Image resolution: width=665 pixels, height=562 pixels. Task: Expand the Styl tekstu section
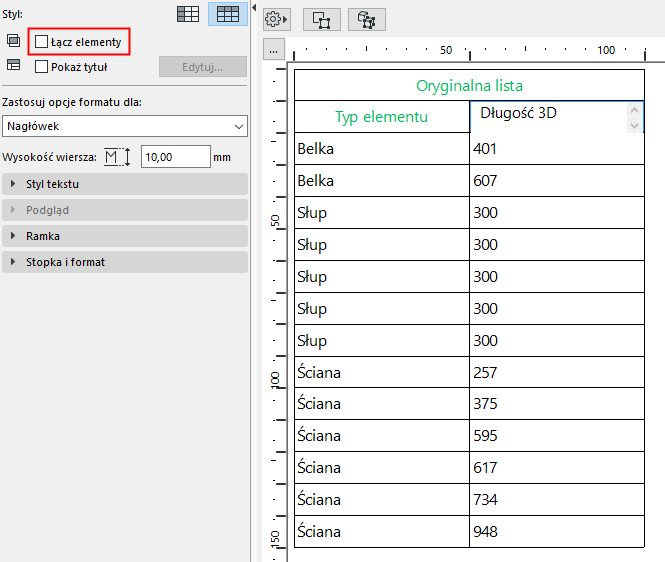pos(125,184)
